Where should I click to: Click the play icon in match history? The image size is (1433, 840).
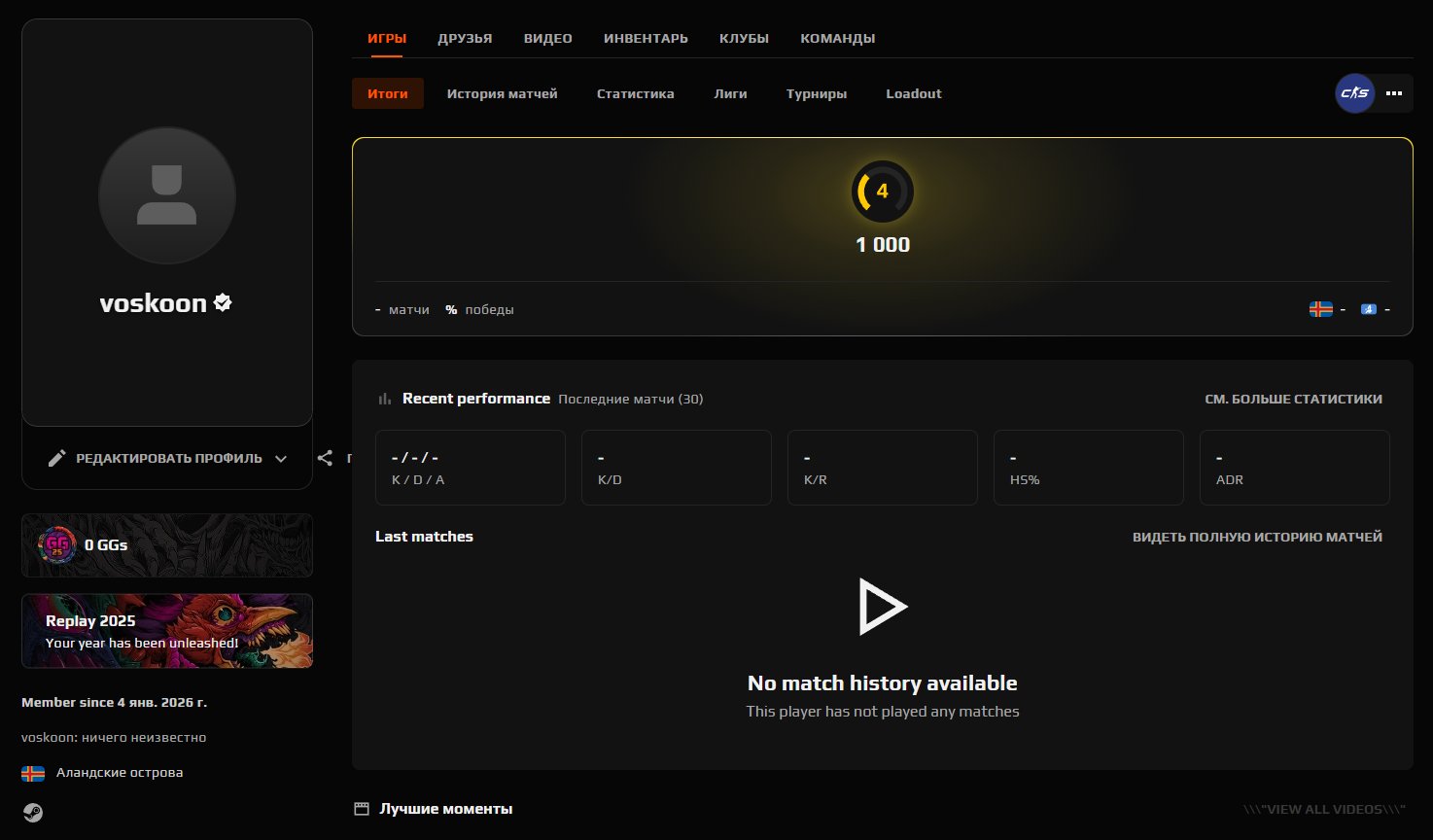point(882,607)
